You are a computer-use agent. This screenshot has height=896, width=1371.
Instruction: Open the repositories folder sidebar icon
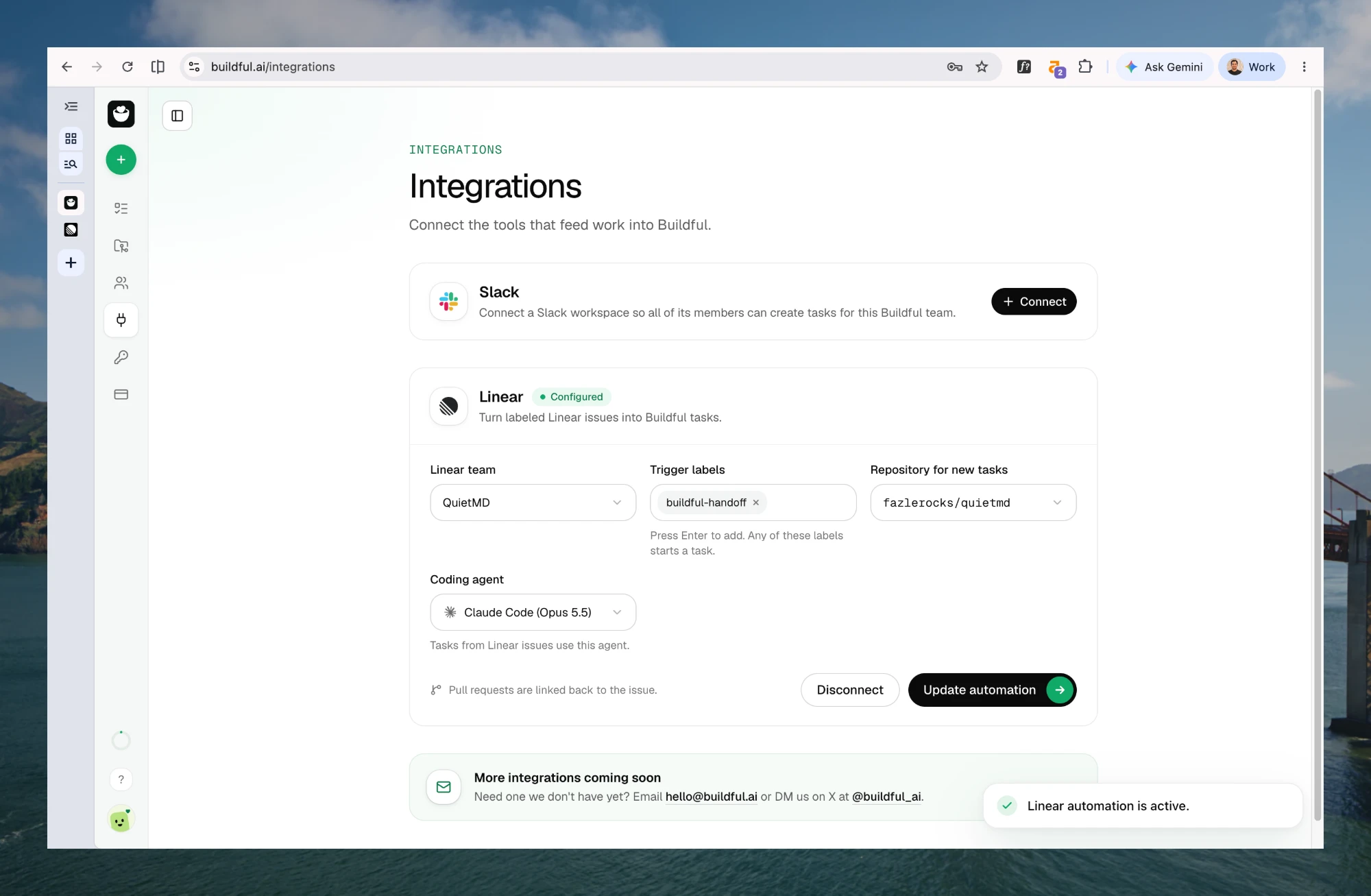click(121, 245)
